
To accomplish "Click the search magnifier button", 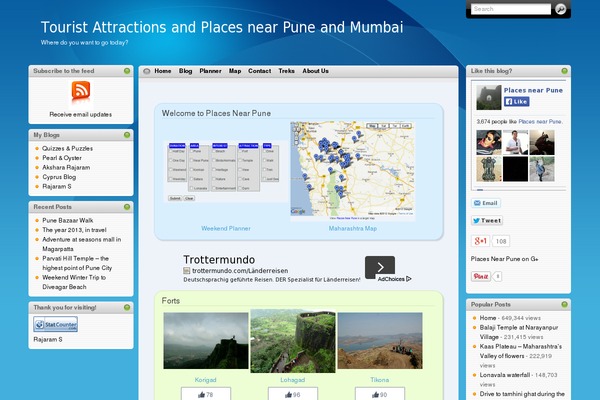I will click(x=561, y=9).
